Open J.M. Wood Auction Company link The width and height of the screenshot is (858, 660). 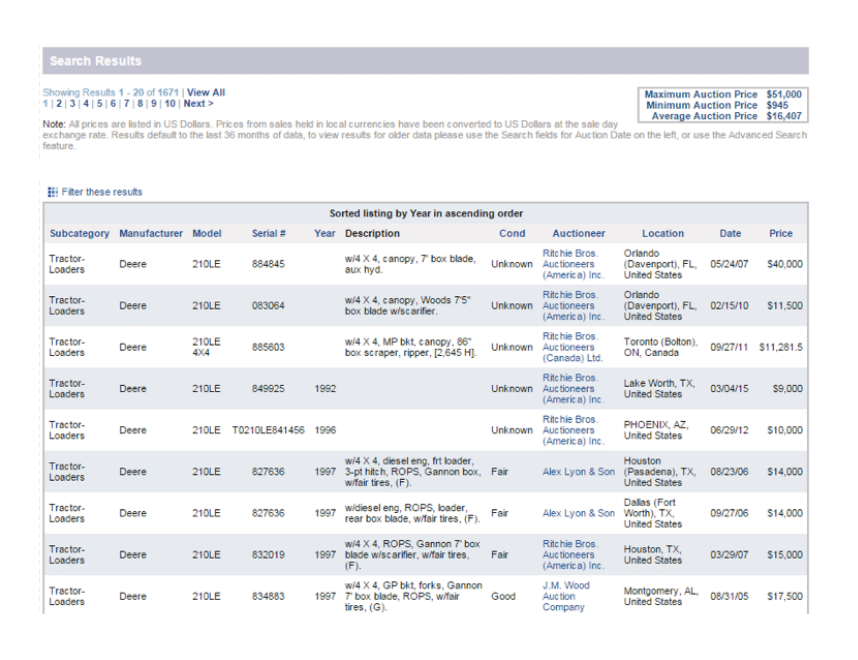566,596
